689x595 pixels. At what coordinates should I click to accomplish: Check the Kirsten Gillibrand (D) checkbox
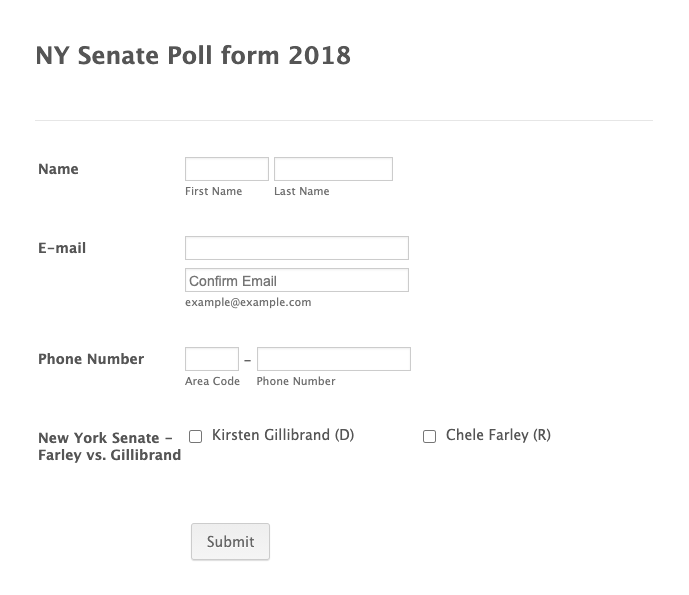[x=196, y=436]
